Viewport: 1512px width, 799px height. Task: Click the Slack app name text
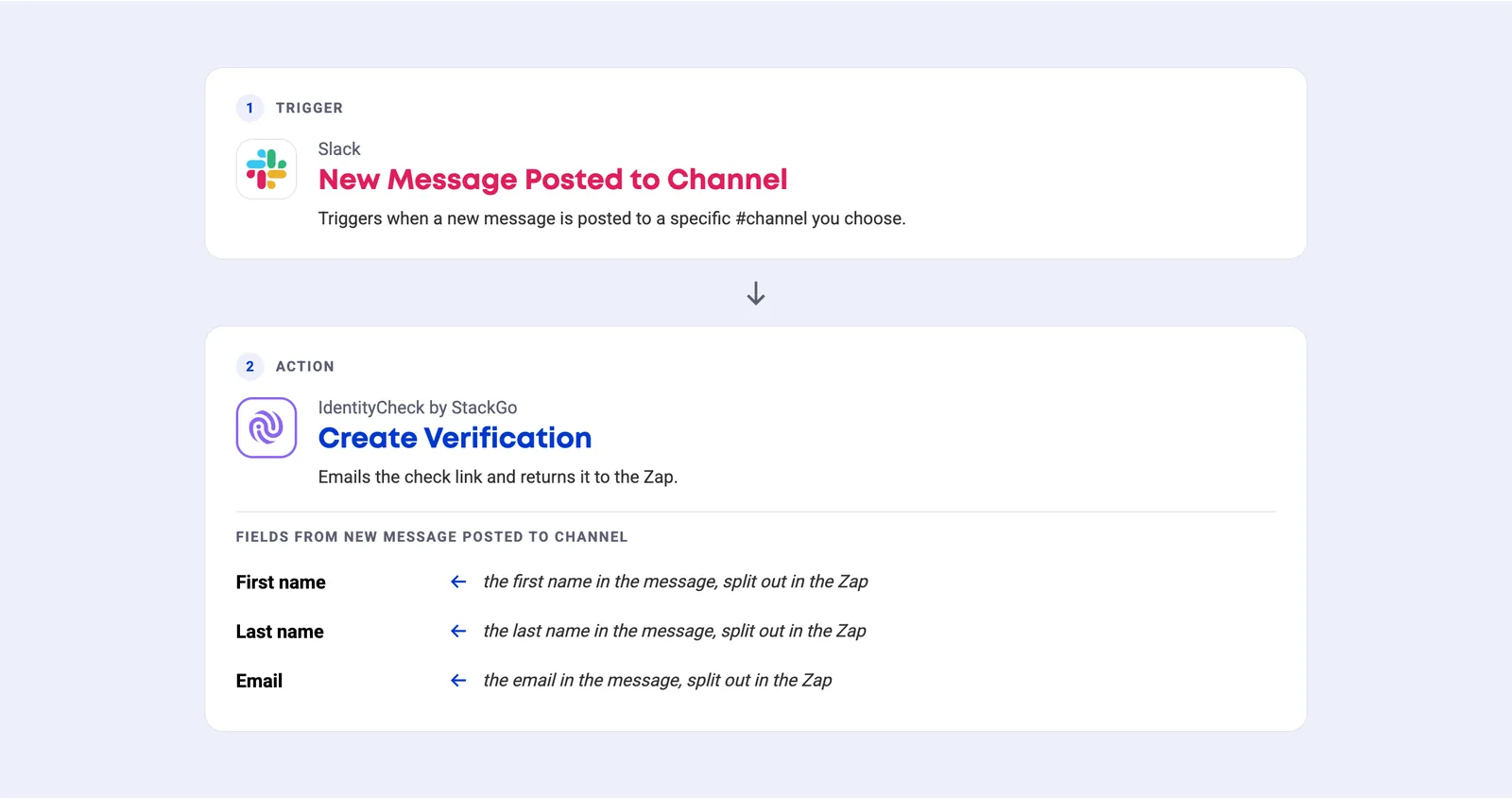(x=339, y=149)
